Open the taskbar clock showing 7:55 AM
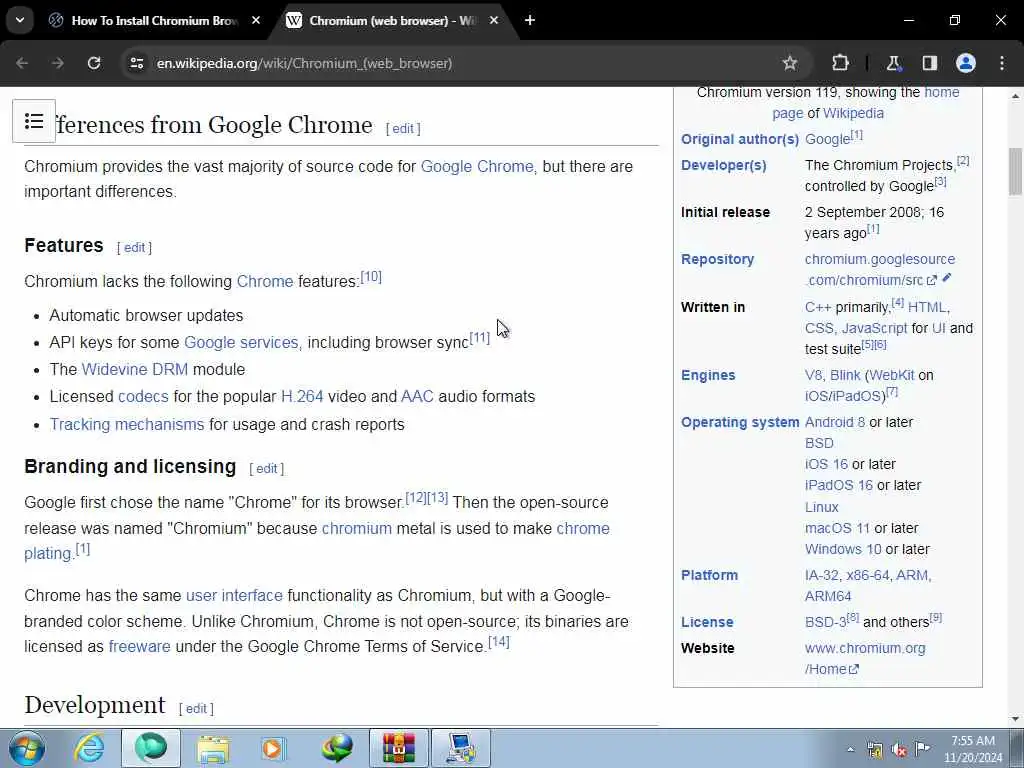This screenshot has height=768, width=1024. pyautogui.click(x=973, y=749)
